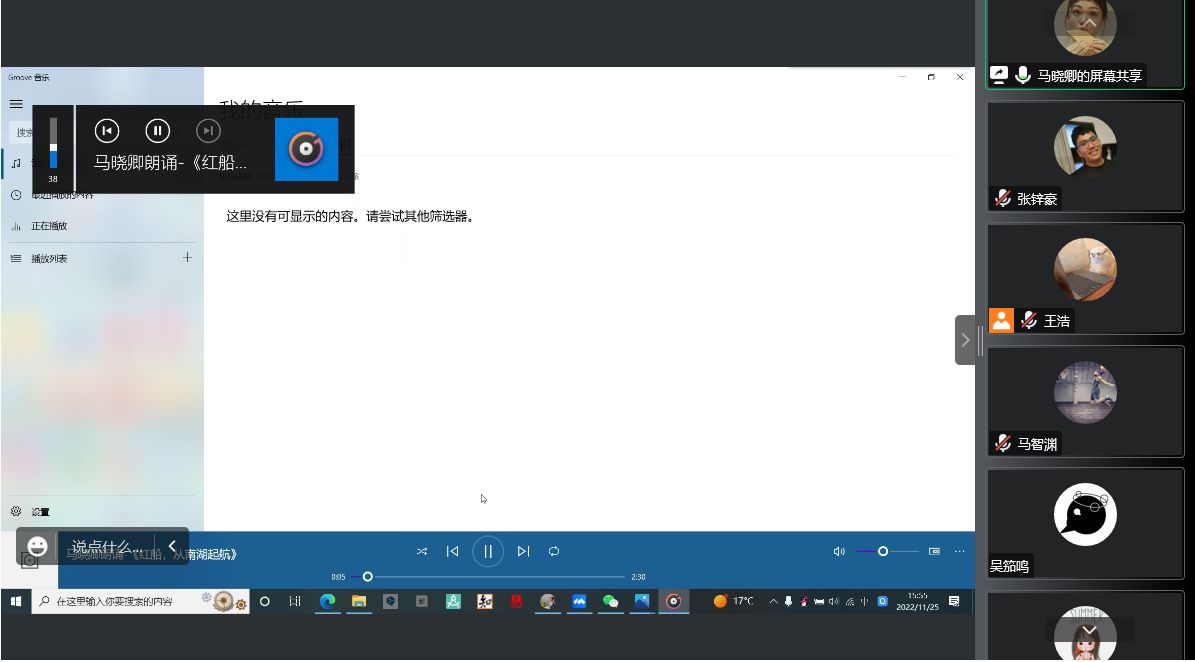Click previous track in media overlay popup
Viewport: 1195px width, 662px height.
pos(107,130)
